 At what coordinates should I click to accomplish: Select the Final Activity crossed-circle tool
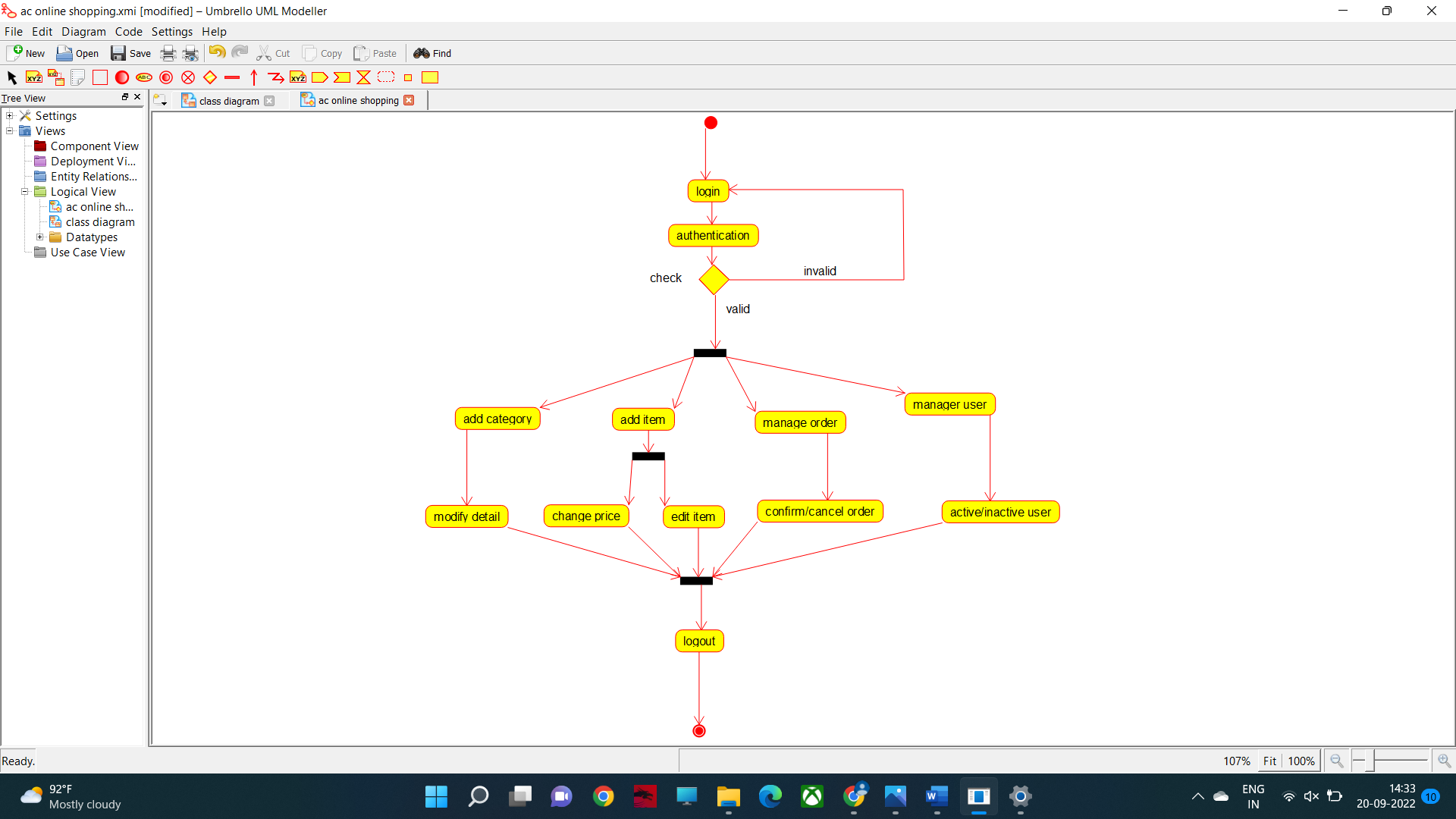(x=188, y=77)
